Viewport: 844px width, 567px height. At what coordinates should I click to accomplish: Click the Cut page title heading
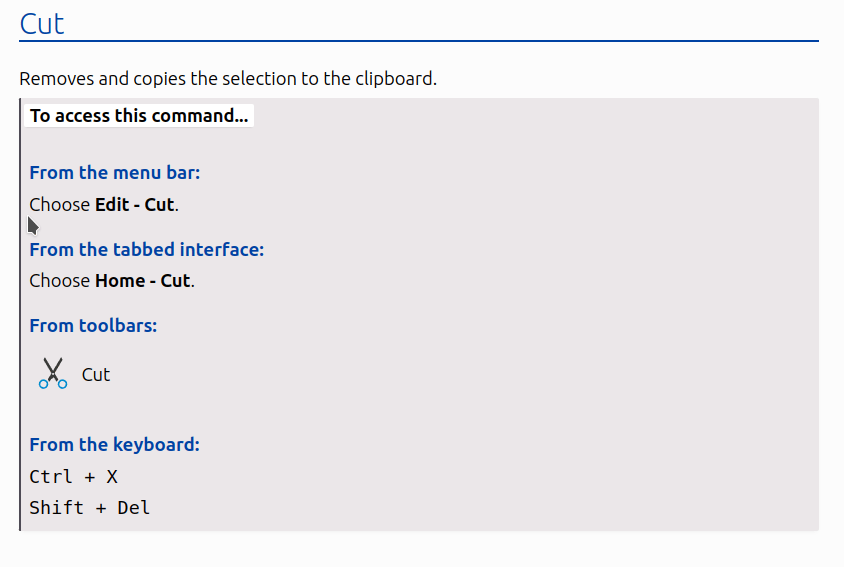click(x=42, y=24)
